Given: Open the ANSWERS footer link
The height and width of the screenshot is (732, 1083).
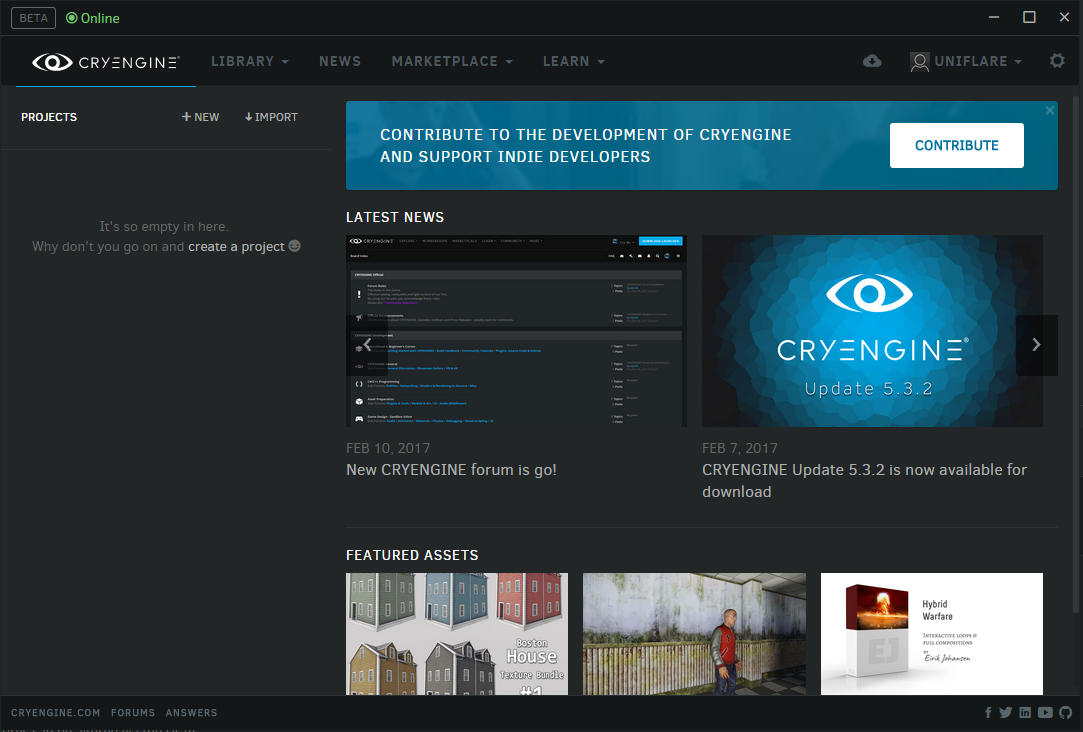Looking at the screenshot, I should click(x=191, y=713).
